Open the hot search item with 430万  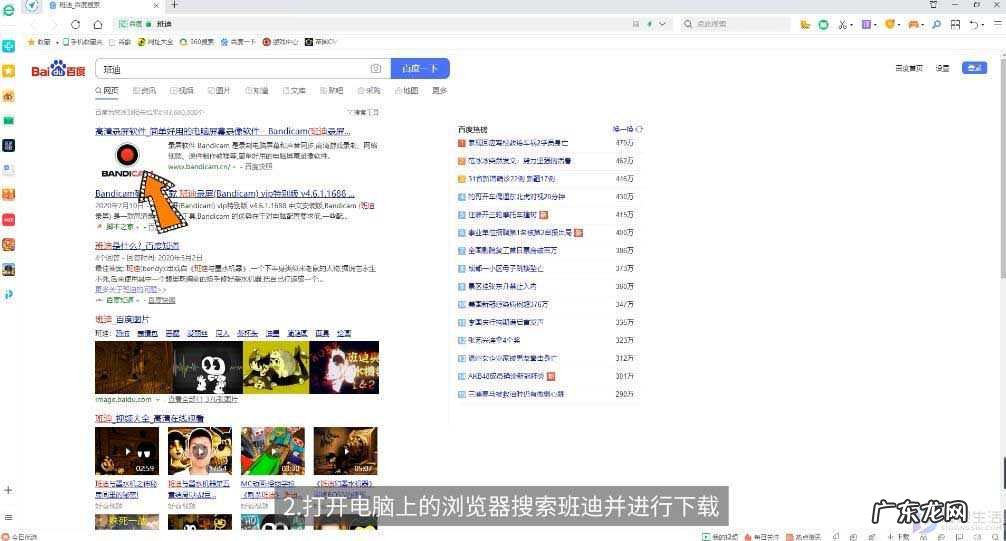516,197
